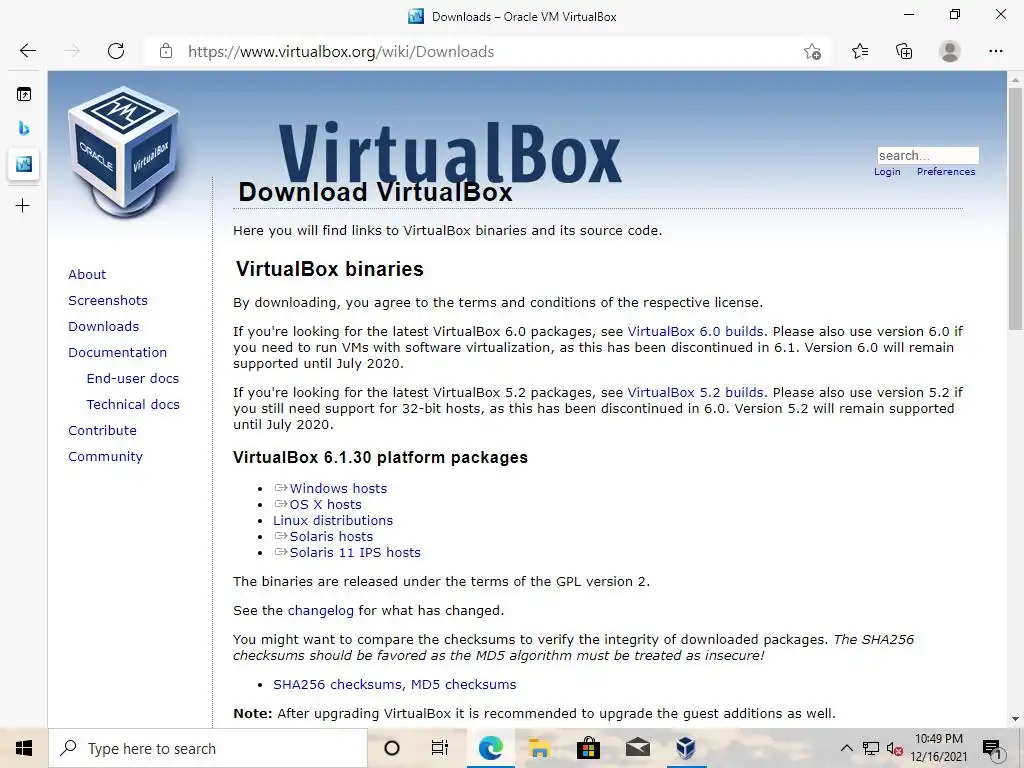
Task: Open Technical docs sidebar link
Action: 133,405
